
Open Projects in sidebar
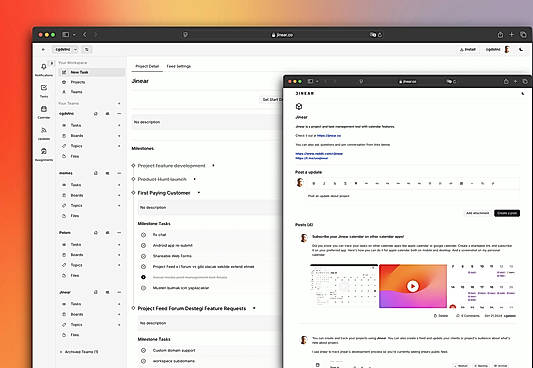[91, 82]
